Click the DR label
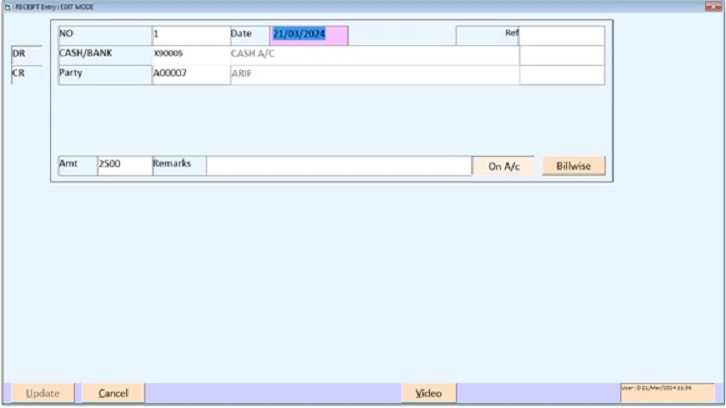 (x=26, y=55)
